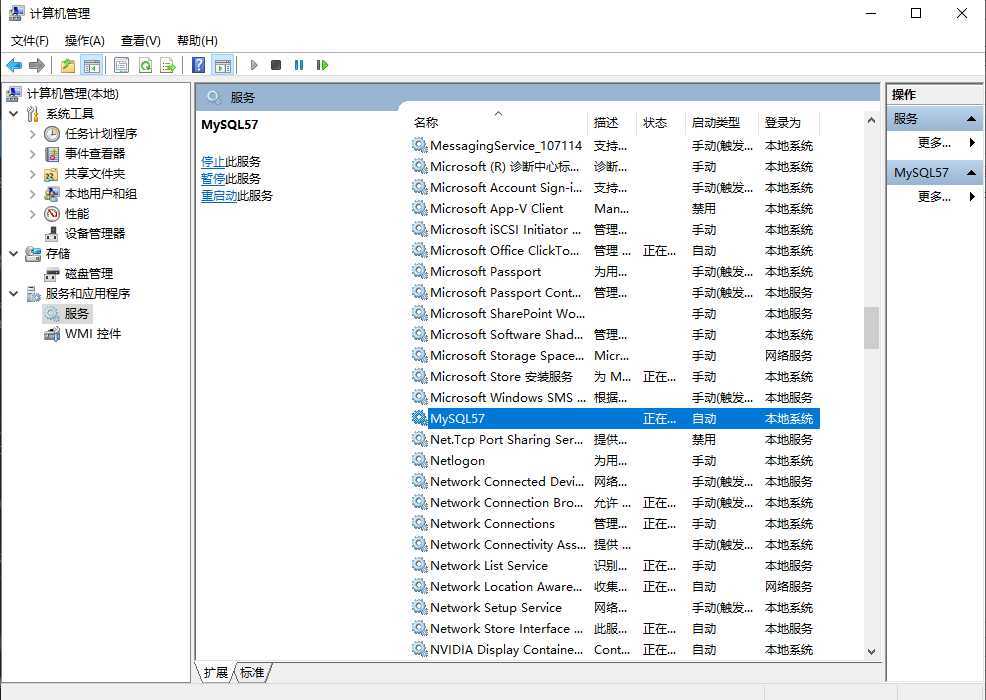Click the gear icon beside Netlogon
This screenshot has width=986, height=700.
tap(419, 460)
